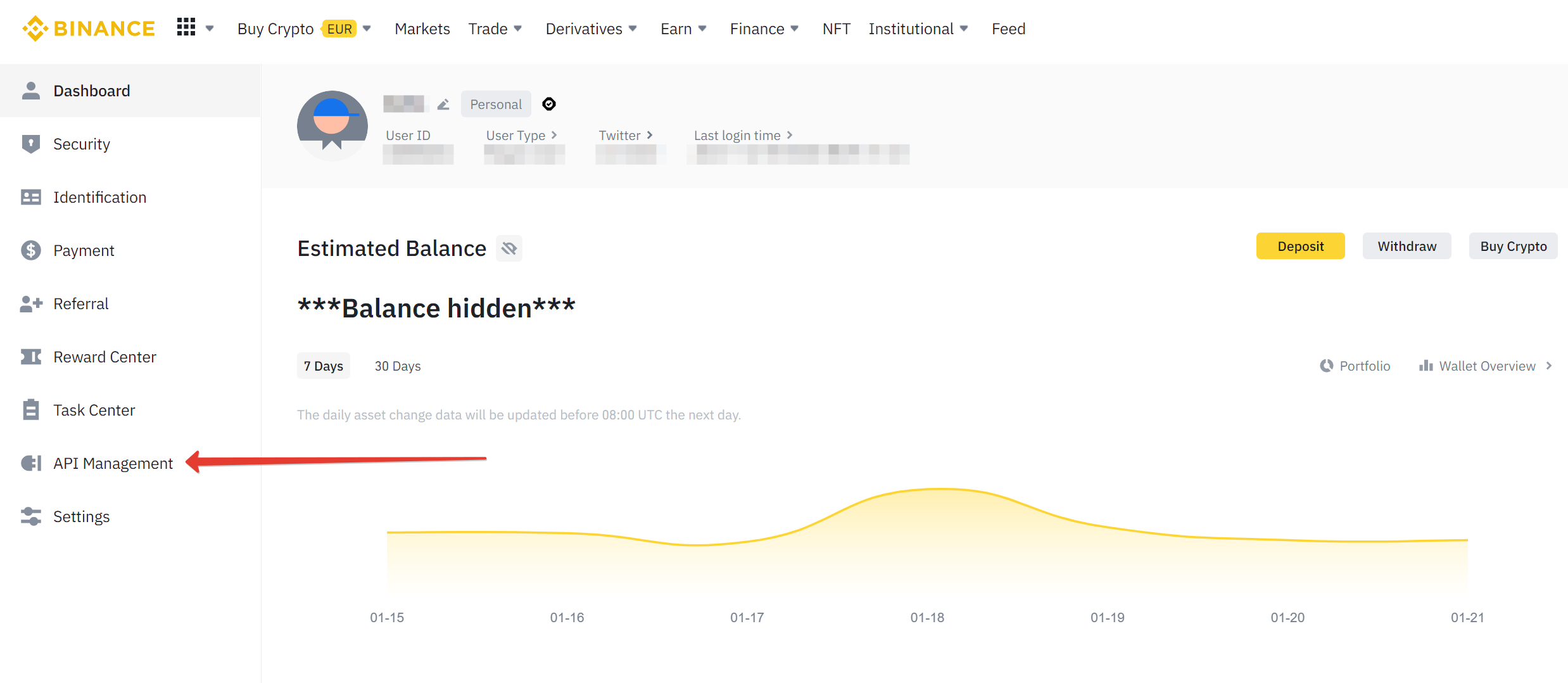Click the Dashboard person icon

click(30, 91)
